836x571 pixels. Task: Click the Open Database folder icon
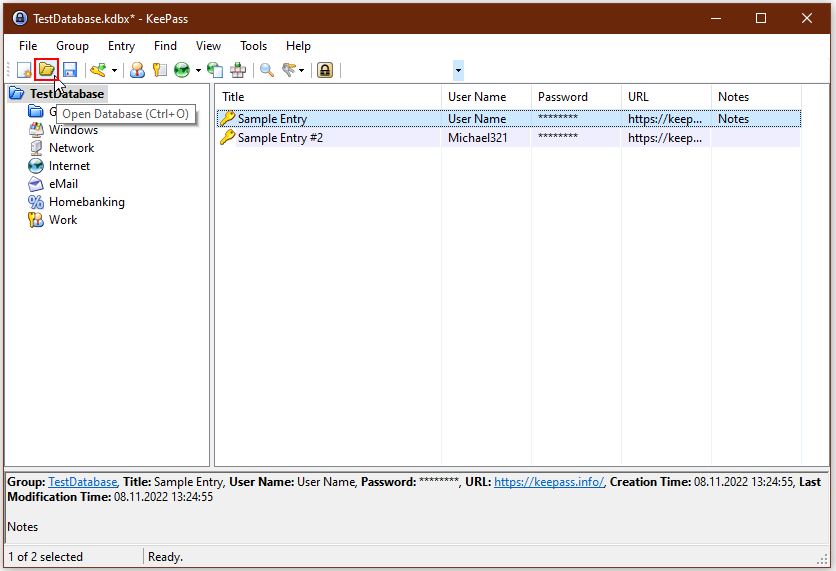[46, 70]
